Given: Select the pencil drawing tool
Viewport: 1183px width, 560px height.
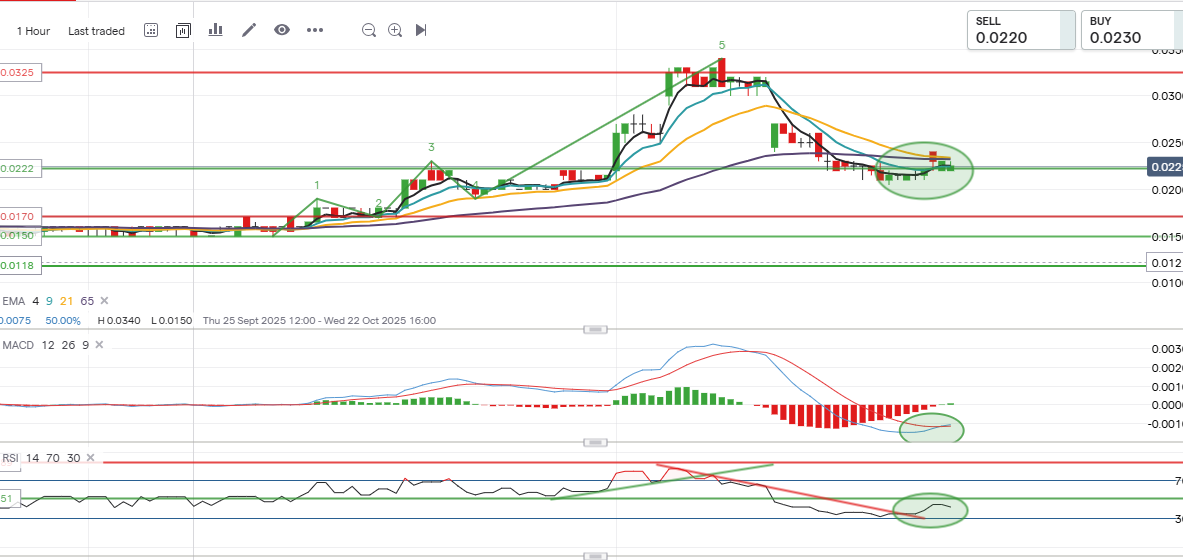Looking at the screenshot, I should point(249,30).
